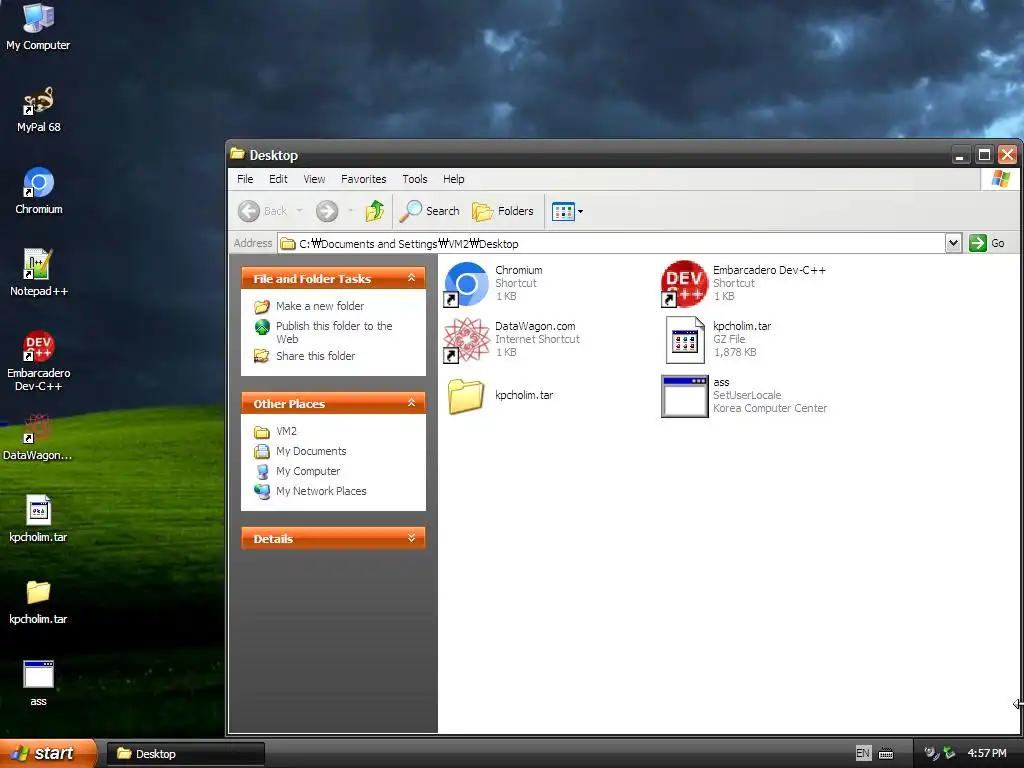Click the EN language indicator
Image resolution: width=1024 pixels, height=768 pixels.
tap(863, 754)
